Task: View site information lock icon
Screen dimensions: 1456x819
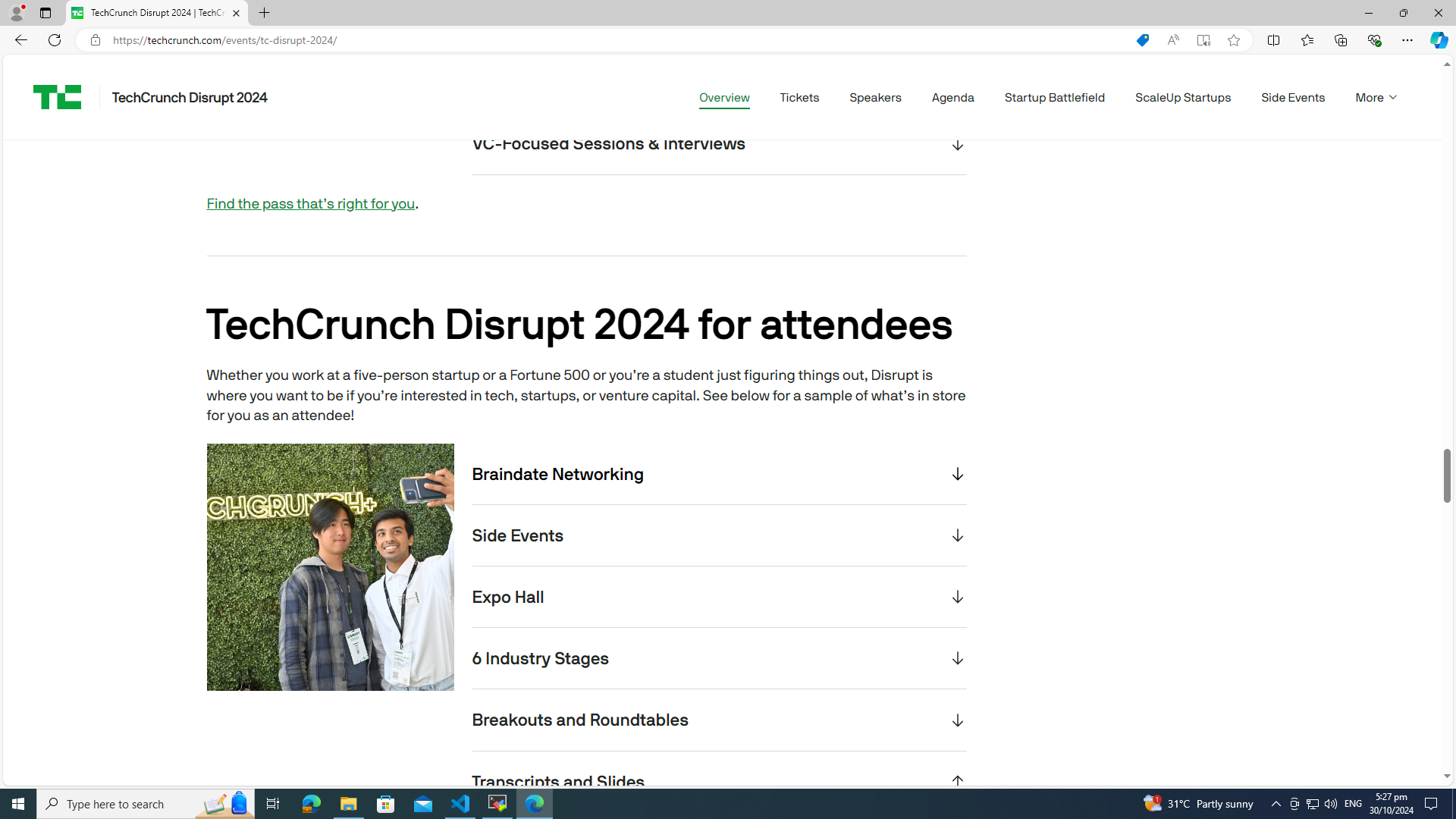Action: pyautogui.click(x=95, y=40)
